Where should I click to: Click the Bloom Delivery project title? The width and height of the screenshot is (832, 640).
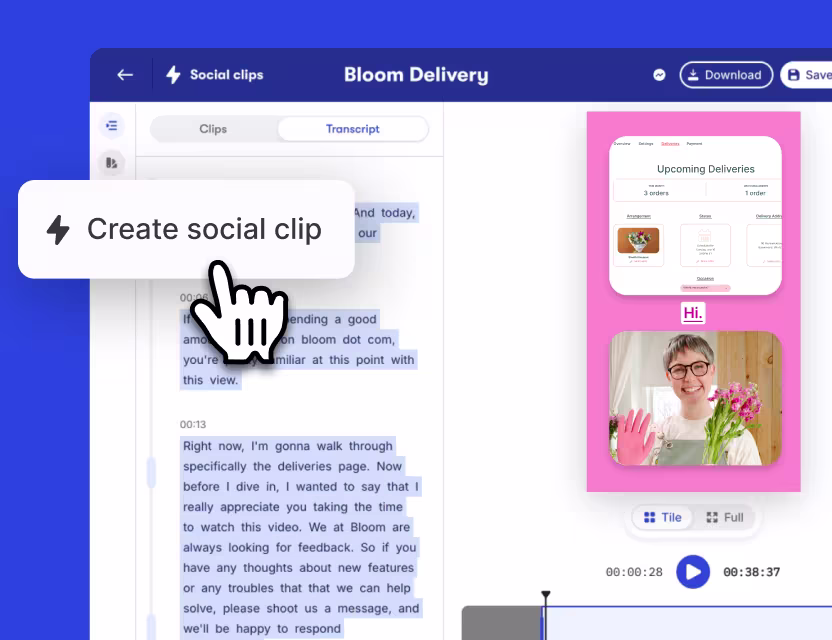(x=416, y=75)
